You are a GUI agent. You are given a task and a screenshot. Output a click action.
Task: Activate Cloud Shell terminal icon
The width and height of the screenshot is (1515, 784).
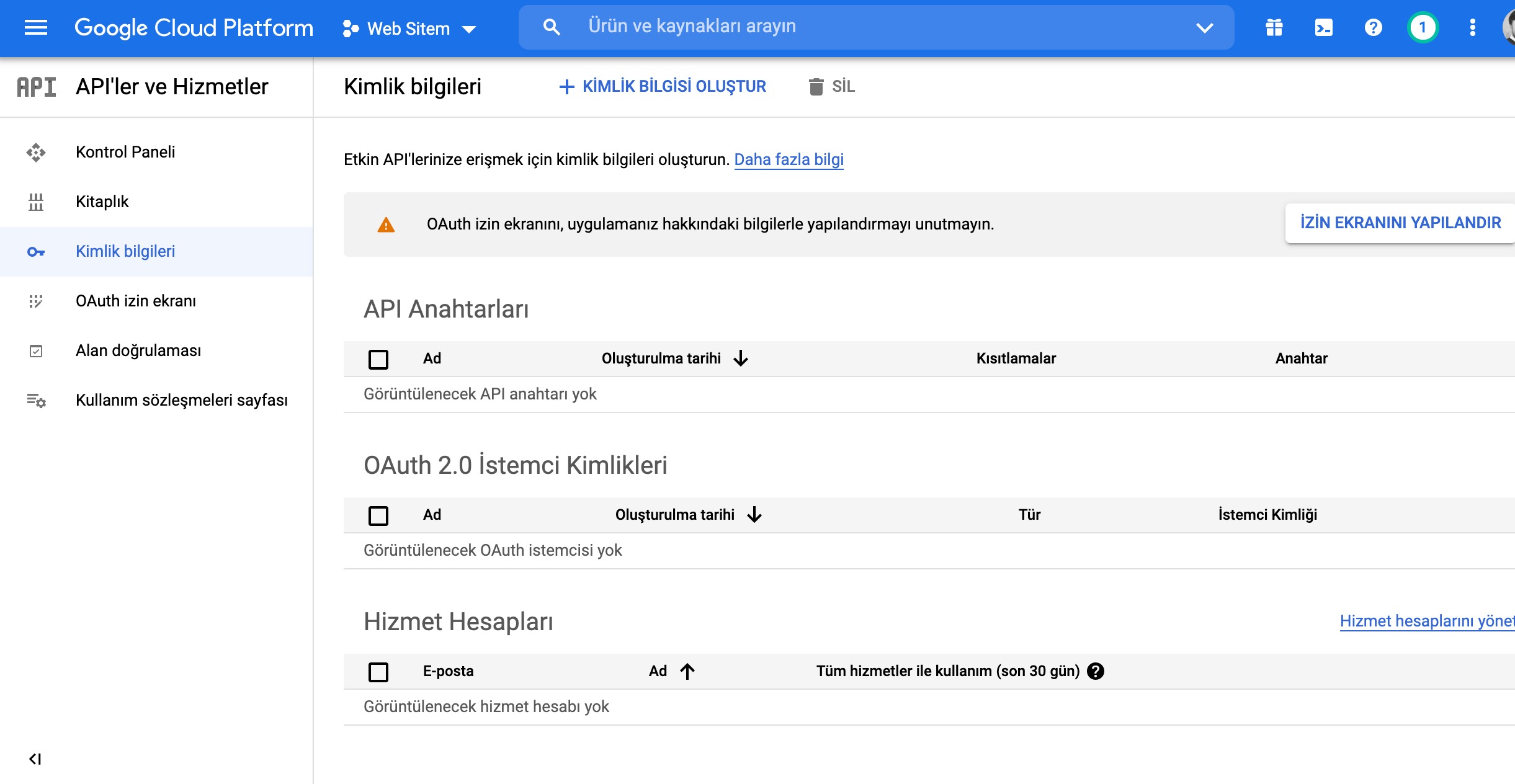click(x=1324, y=27)
